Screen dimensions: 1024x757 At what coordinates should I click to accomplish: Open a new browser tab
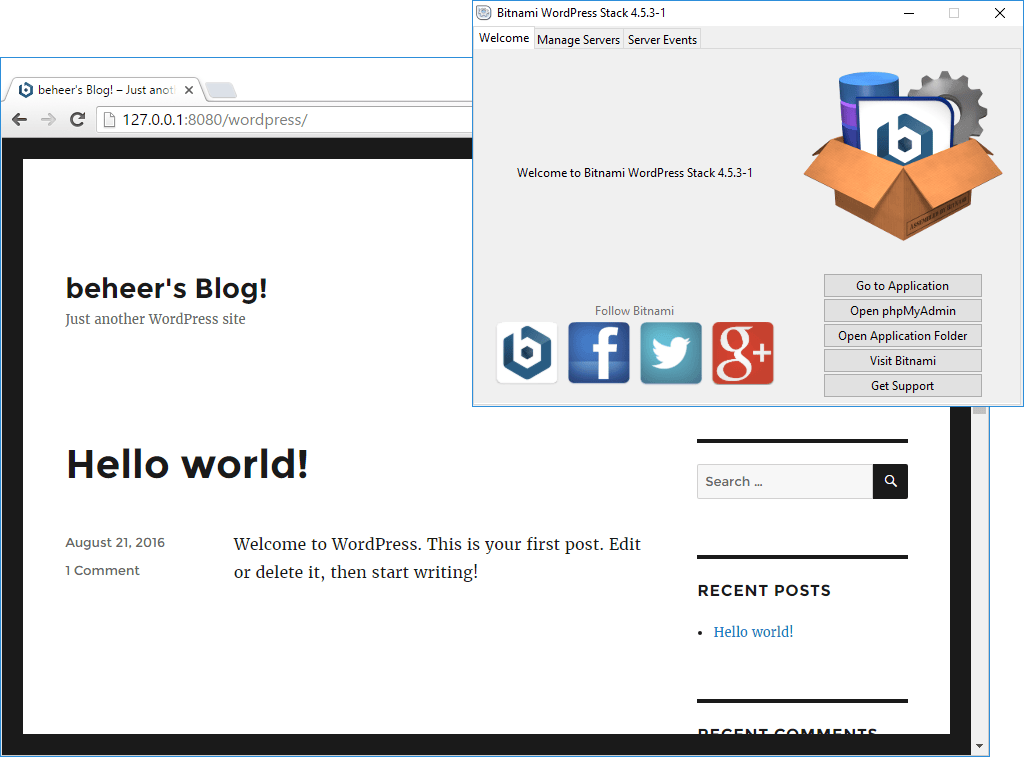click(221, 90)
